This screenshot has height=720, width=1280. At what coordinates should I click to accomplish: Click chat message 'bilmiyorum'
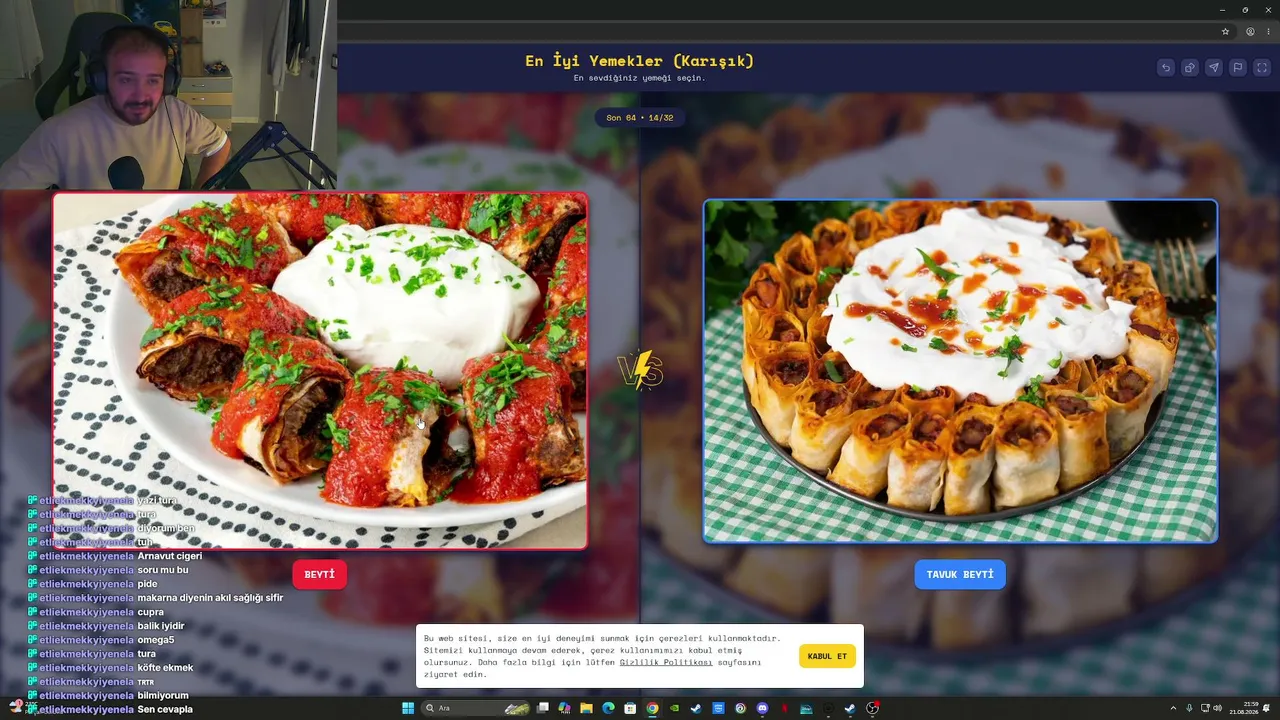coord(163,695)
